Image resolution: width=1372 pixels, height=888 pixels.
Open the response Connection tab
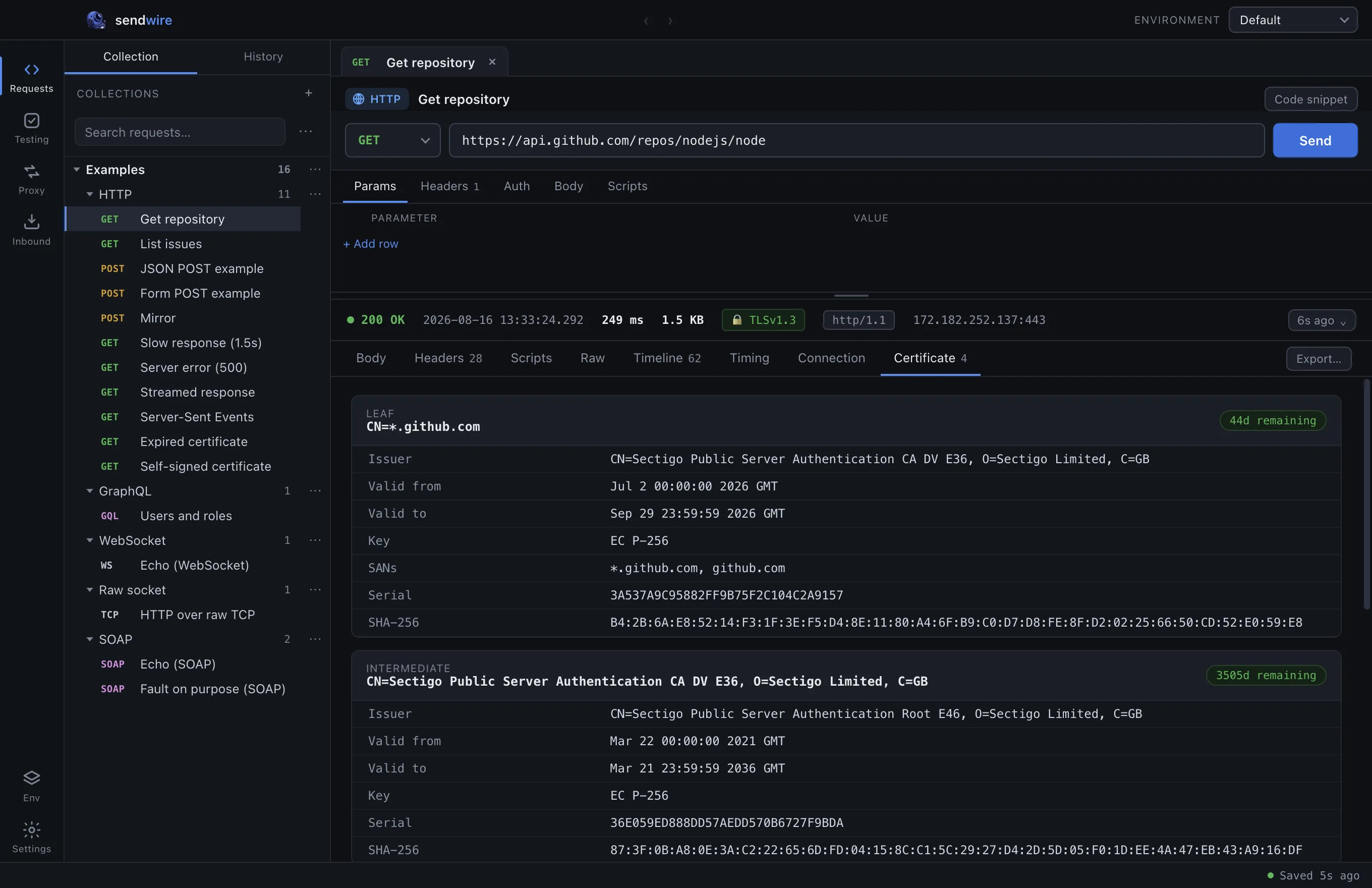831,358
